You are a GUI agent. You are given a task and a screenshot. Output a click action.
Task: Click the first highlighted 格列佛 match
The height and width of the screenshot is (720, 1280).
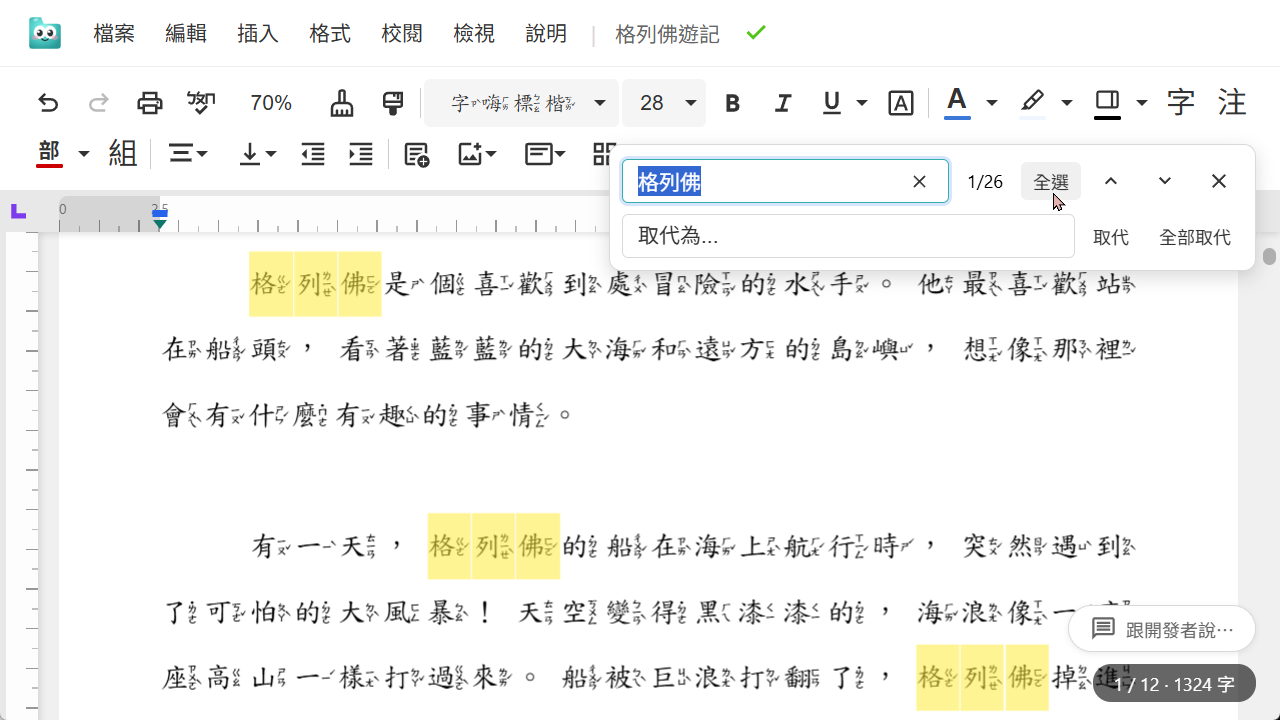(315, 284)
